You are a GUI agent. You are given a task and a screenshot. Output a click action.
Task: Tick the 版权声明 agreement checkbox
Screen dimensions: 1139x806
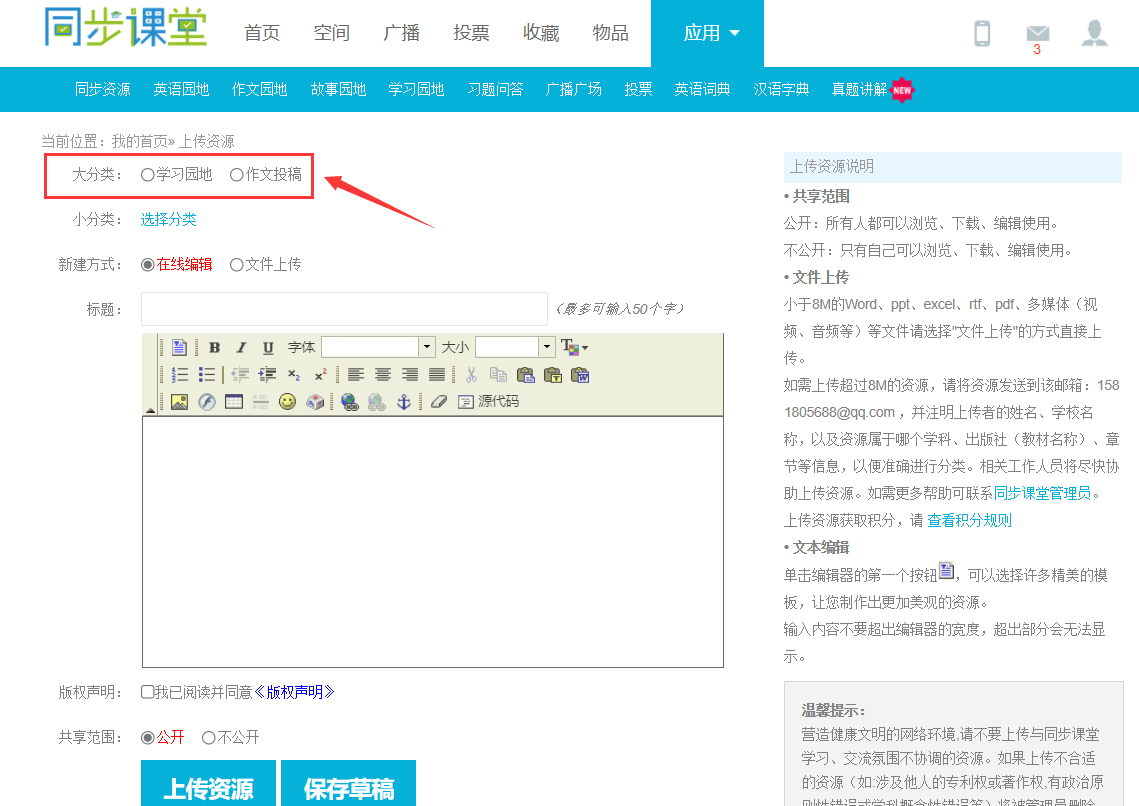pyautogui.click(x=147, y=692)
